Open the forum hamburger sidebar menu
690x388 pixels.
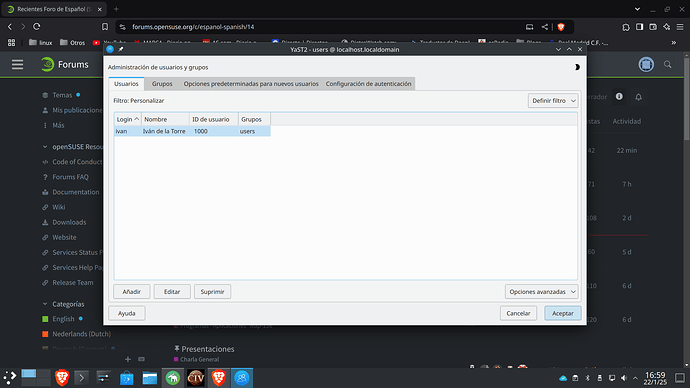pyautogui.click(x=18, y=65)
